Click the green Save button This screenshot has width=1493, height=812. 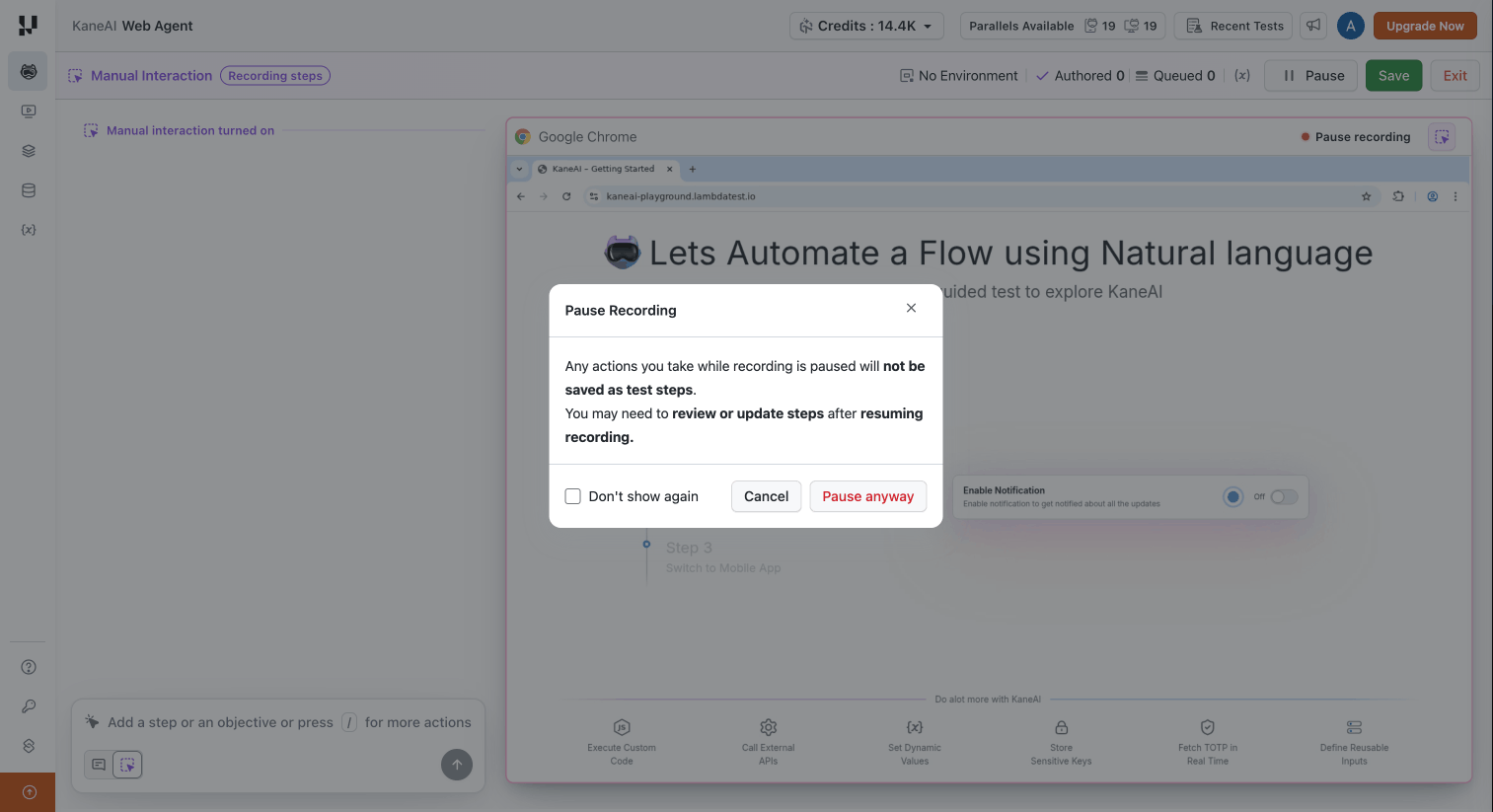coord(1393,76)
